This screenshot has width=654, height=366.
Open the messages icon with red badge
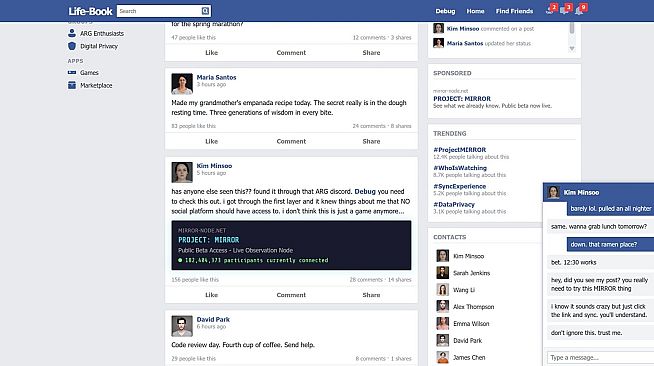pos(564,10)
